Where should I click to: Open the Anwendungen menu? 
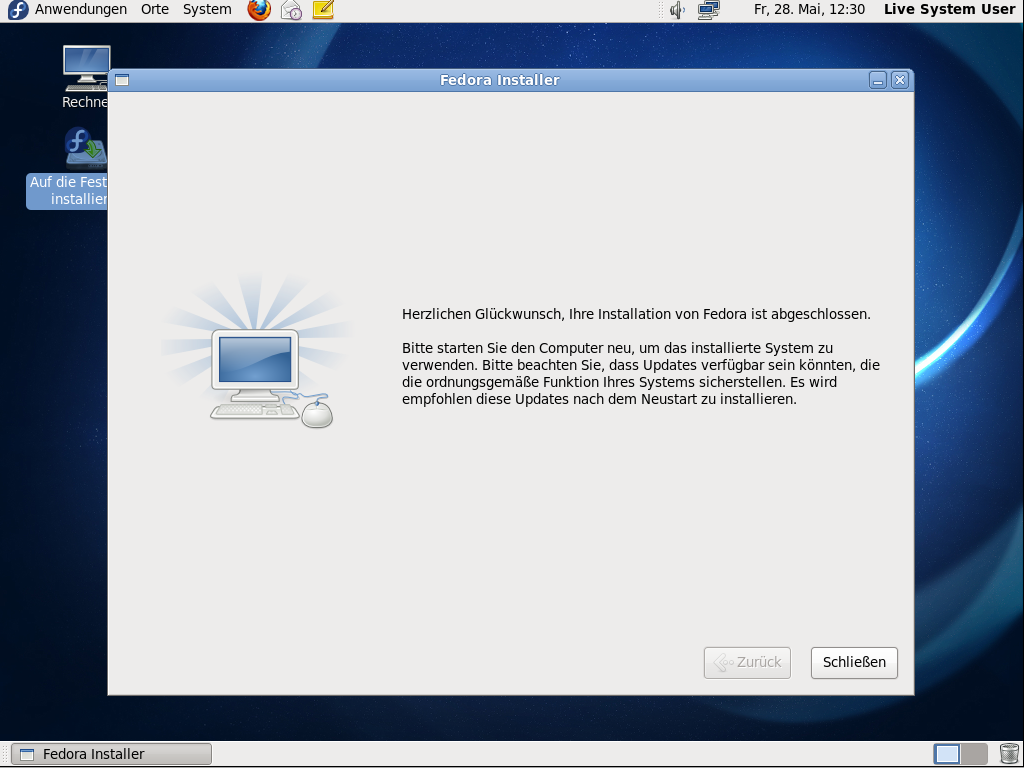pos(80,10)
